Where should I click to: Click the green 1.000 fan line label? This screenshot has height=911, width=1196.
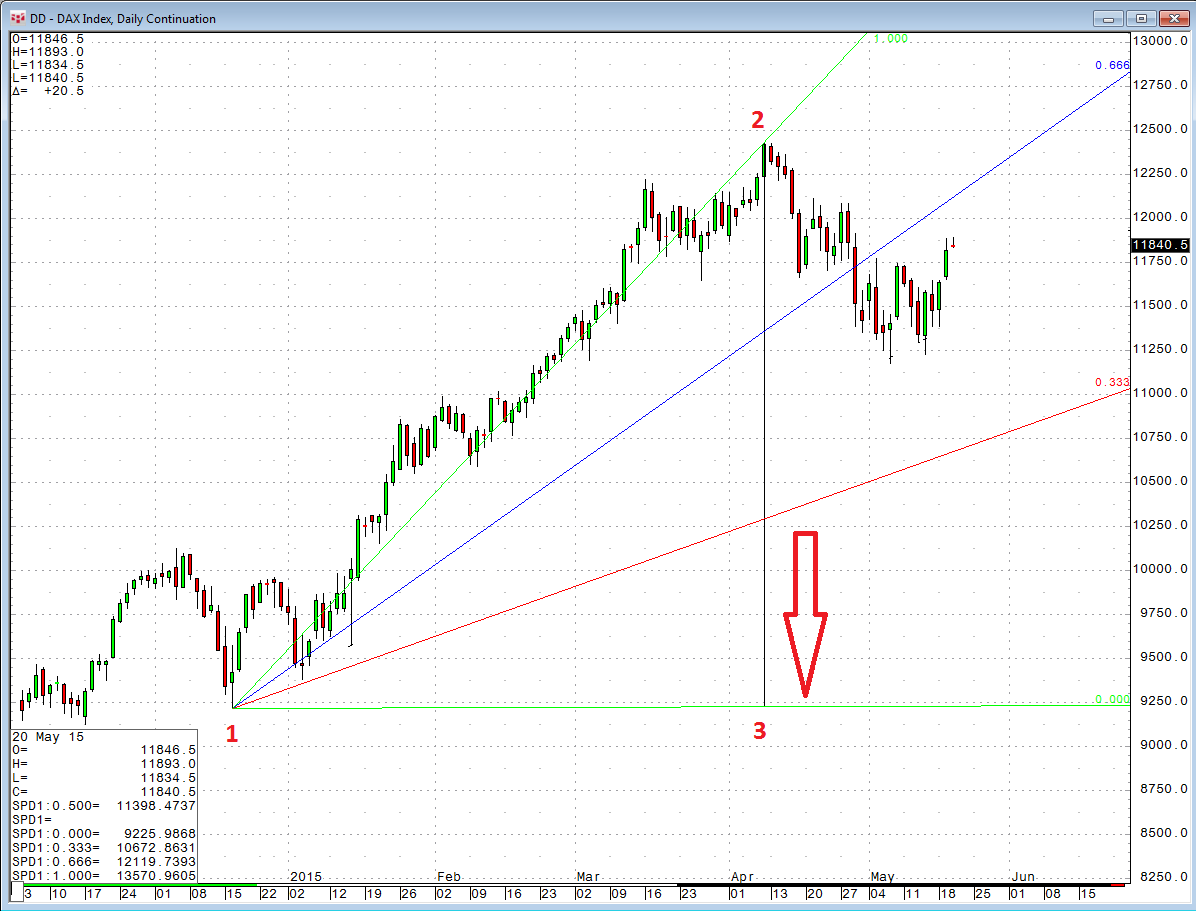tap(889, 38)
